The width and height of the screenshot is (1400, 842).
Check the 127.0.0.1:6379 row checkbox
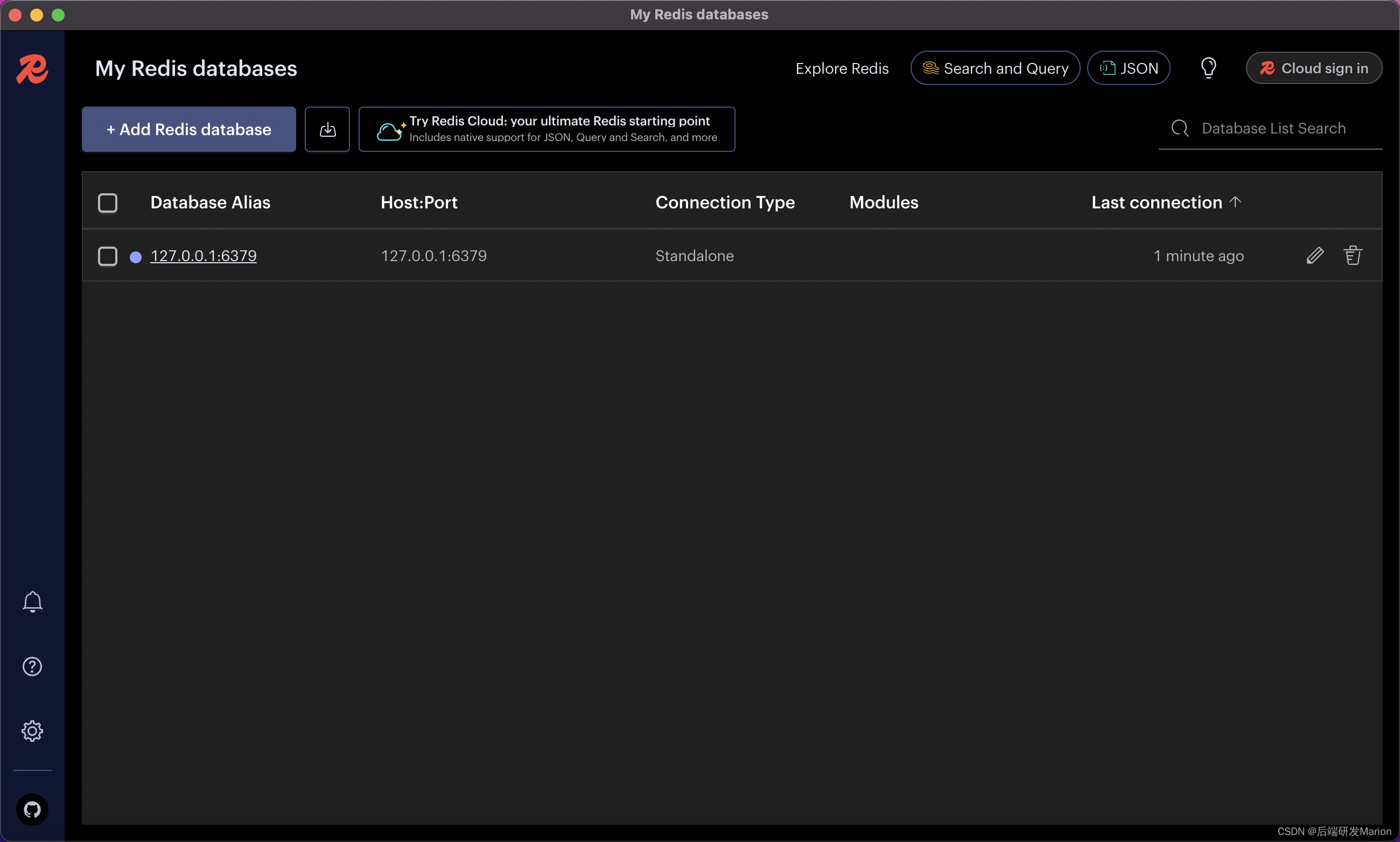pos(108,256)
